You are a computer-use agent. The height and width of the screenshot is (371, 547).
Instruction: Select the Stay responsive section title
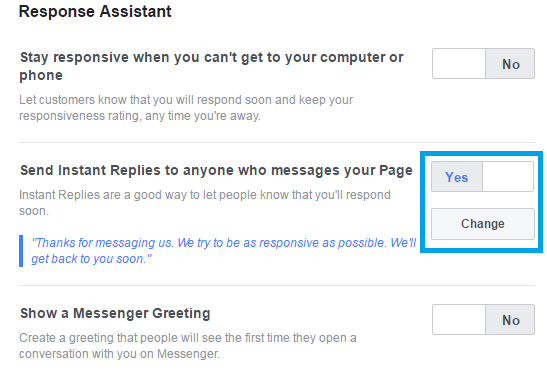pos(211,66)
